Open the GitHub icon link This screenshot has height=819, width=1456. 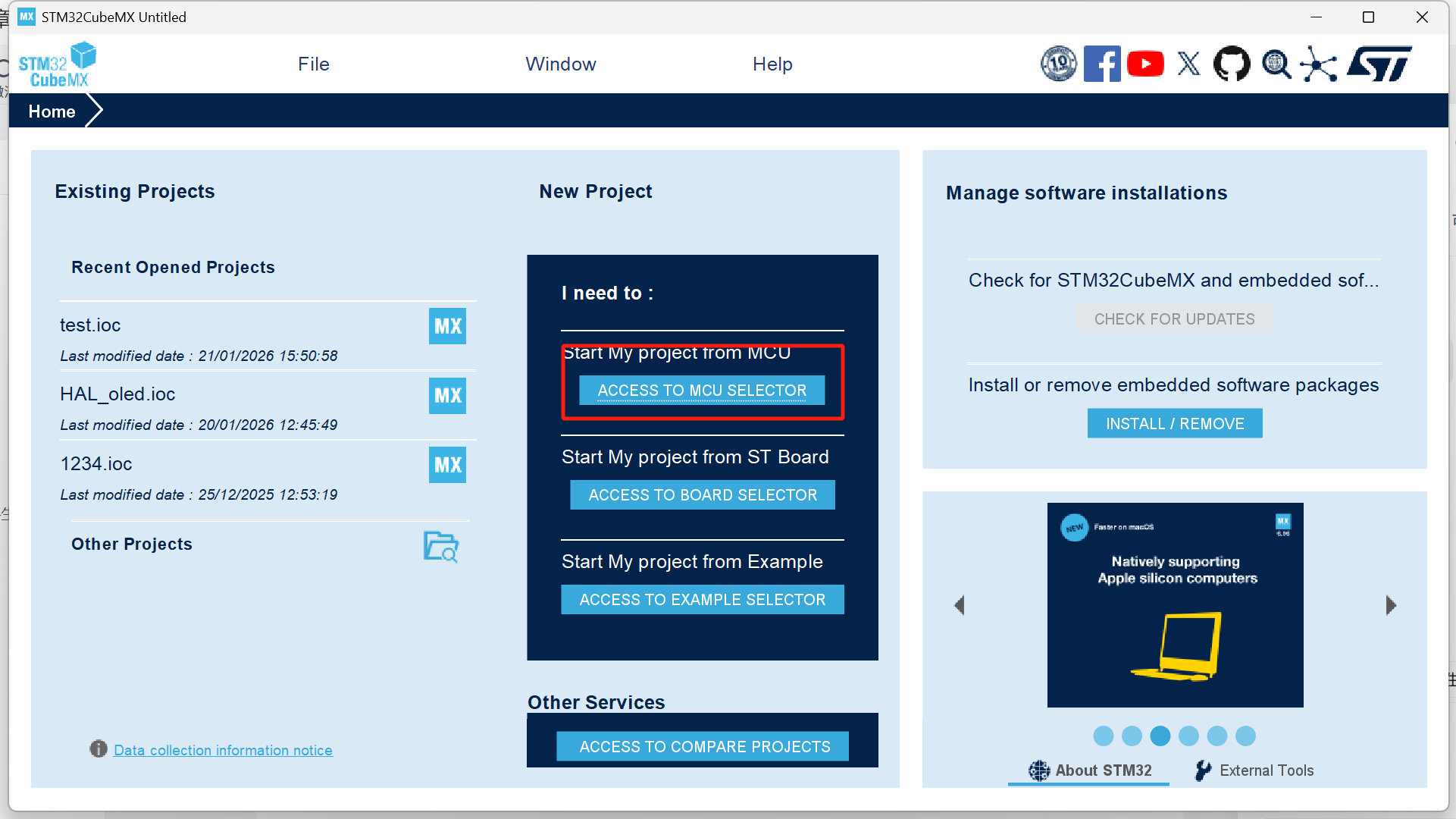pos(1232,64)
